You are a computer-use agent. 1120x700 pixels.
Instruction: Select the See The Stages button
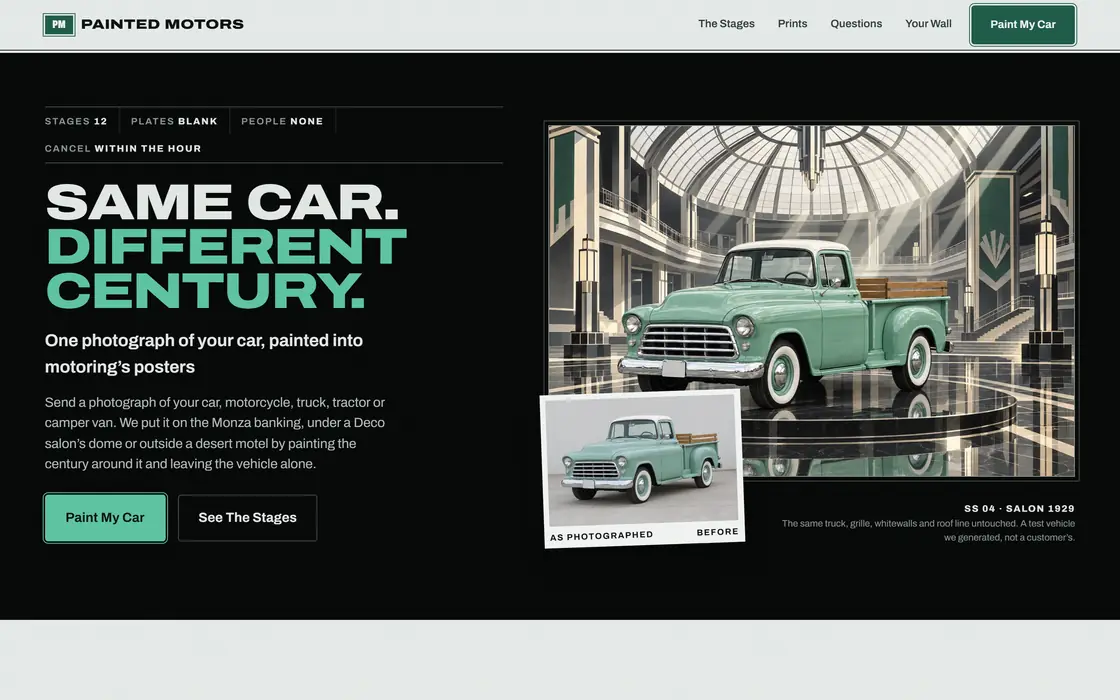(247, 517)
